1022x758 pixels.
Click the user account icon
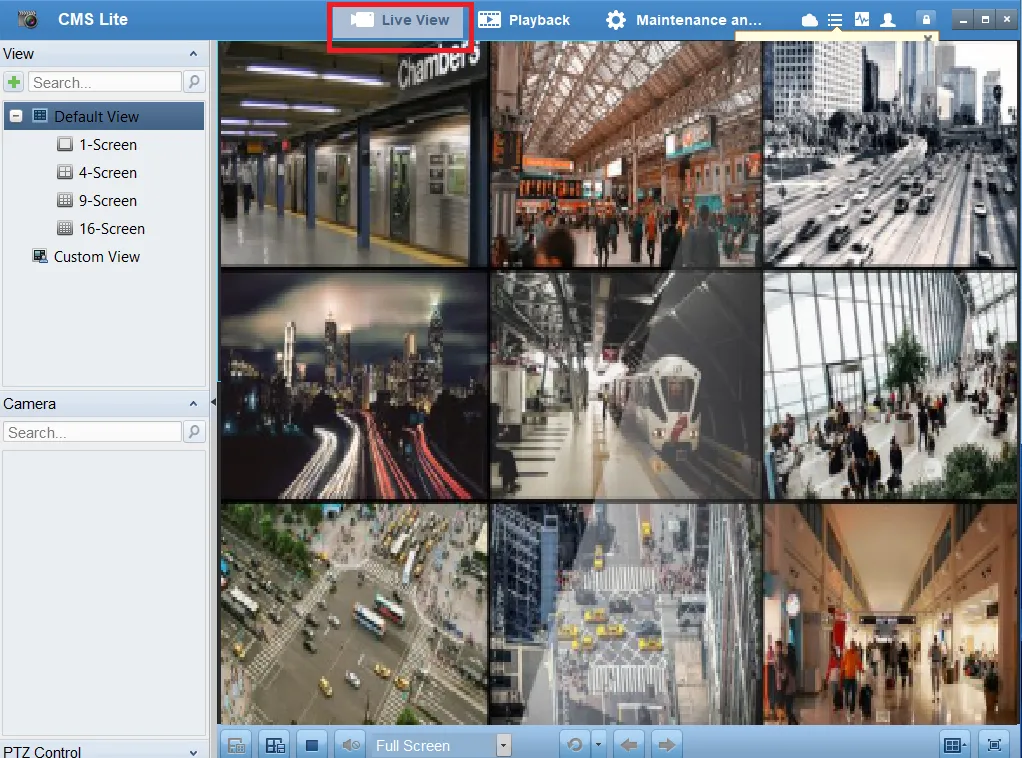887,20
